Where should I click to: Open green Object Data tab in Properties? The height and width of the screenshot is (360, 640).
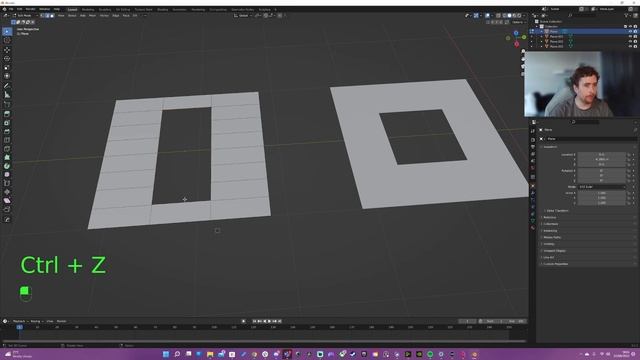pyautogui.click(x=533, y=221)
